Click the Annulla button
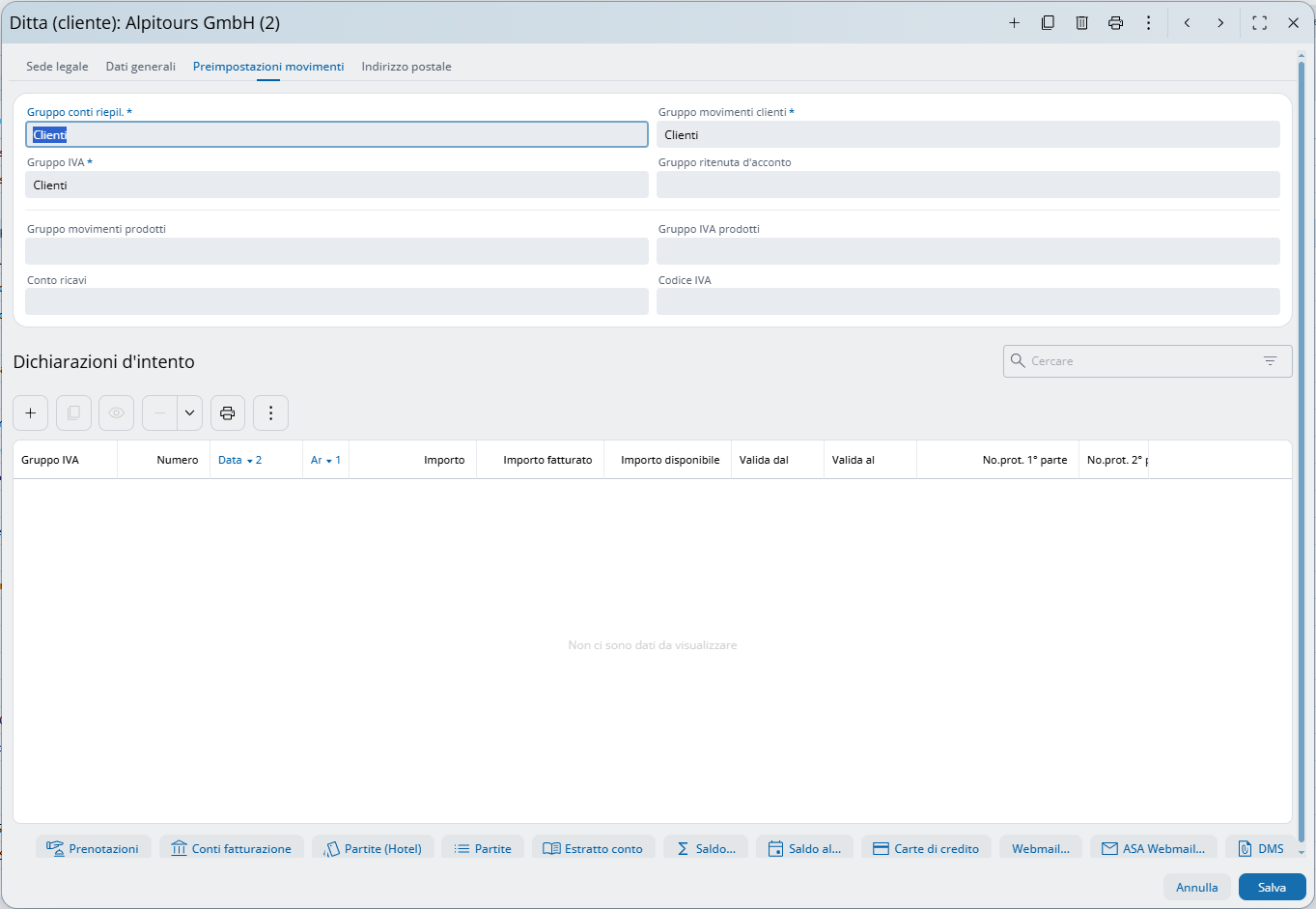The height and width of the screenshot is (909, 1316). (1196, 887)
